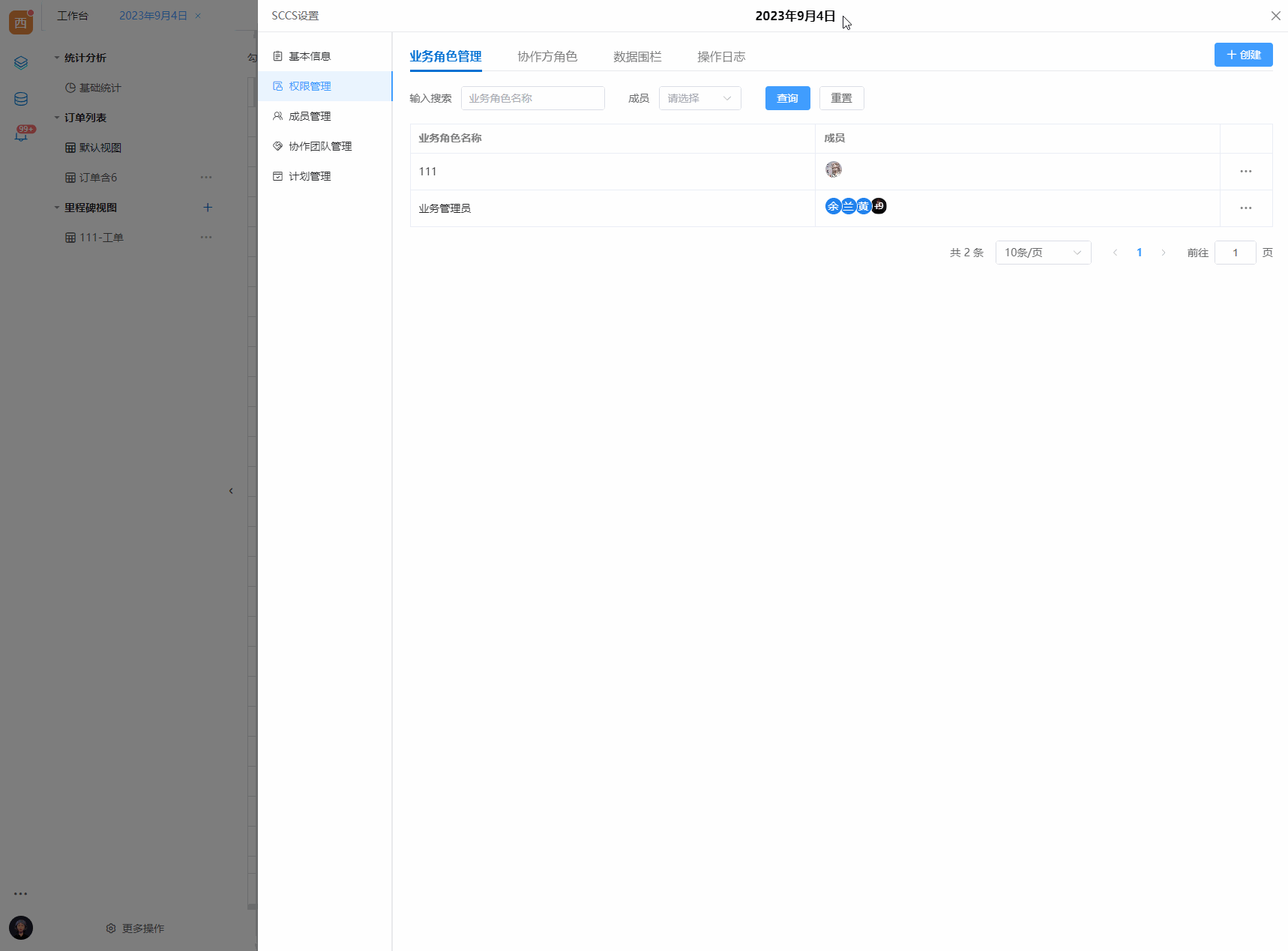
Task: Open the 10条/页 page size dropdown
Action: 1042,253
